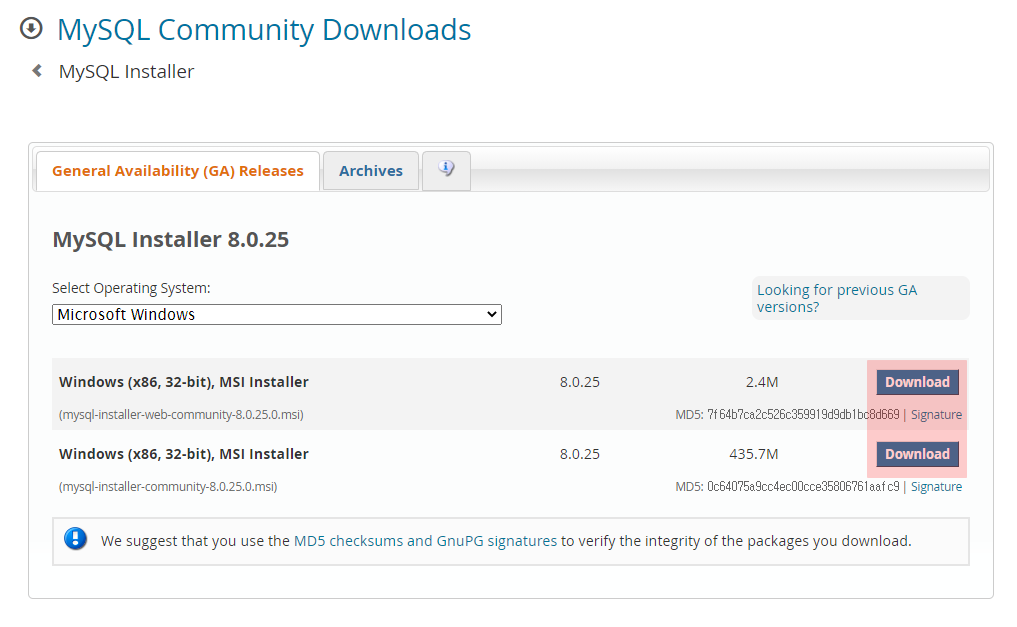Click filename text mysql-installer-community-8.0.25.0.msi
The image size is (1017, 627).
pyautogui.click(x=168, y=487)
